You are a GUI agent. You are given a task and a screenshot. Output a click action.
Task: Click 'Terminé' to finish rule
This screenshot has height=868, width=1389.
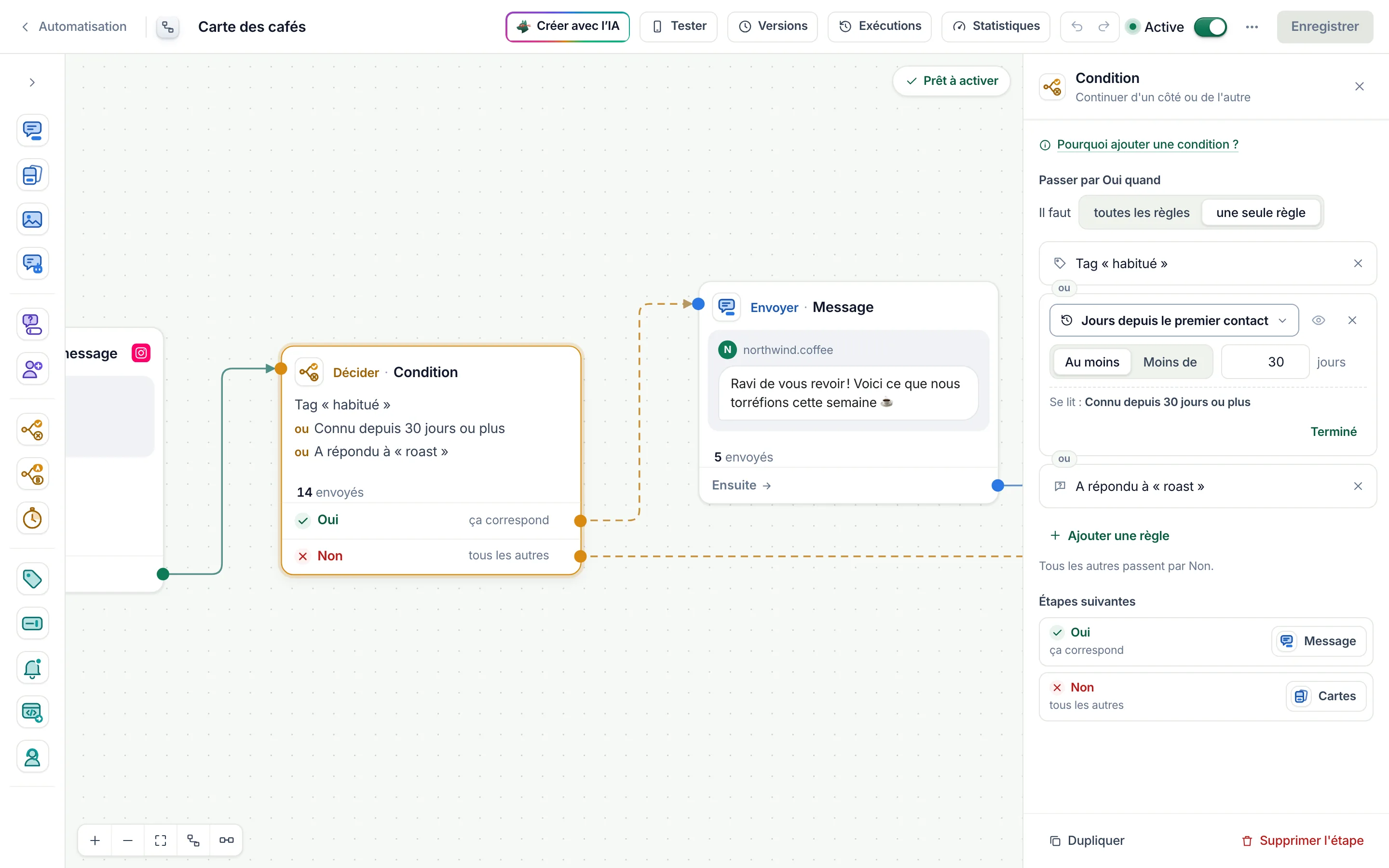[1334, 432]
